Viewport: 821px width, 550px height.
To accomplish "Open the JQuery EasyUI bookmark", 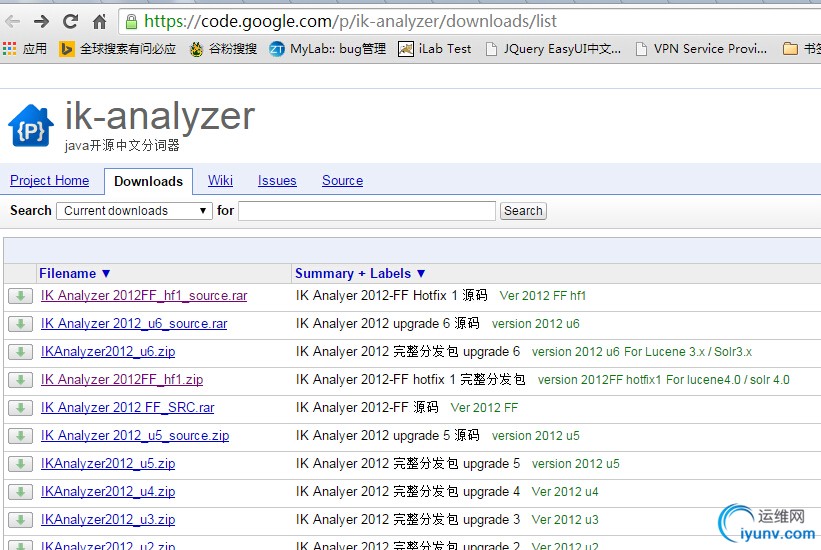I will (553, 49).
